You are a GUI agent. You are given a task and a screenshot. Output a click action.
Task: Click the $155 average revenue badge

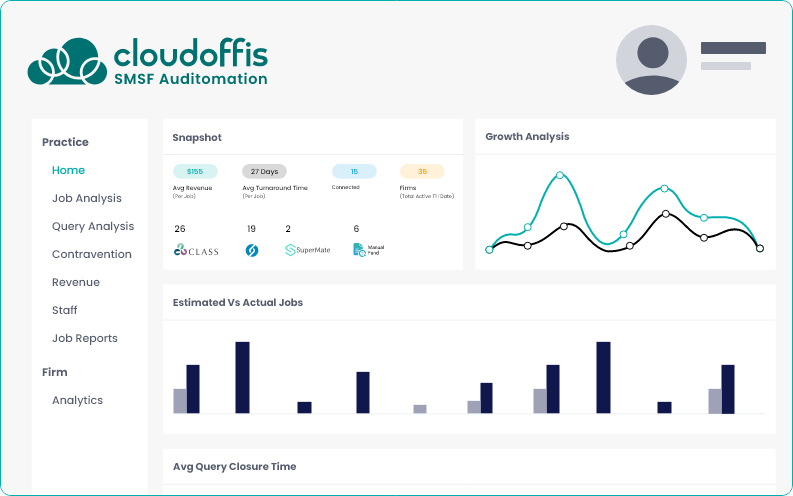(x=194, y=171)
